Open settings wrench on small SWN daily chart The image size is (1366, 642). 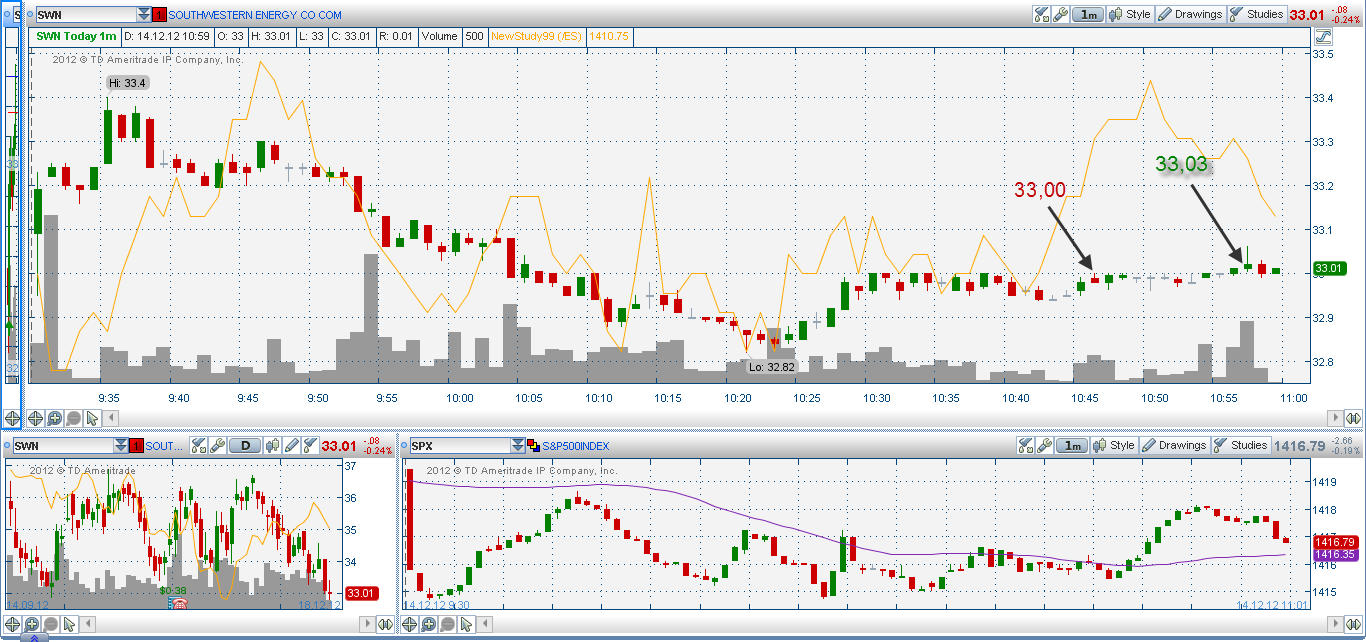[217, 446]
